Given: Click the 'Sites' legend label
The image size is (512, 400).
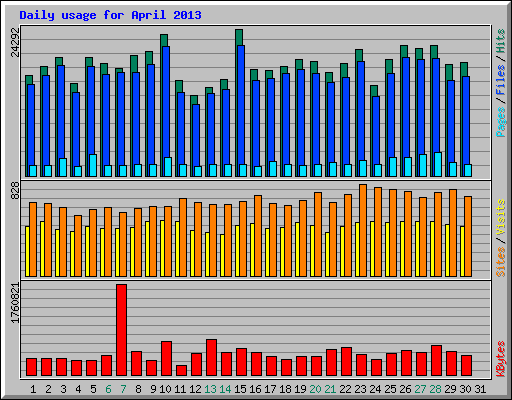Looking at the screenshot, I should point(501,262).
